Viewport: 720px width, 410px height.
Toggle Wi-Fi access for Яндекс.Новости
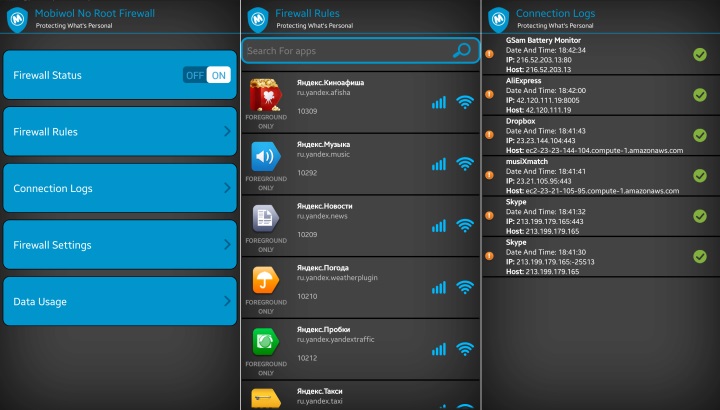tap(465, 226)
